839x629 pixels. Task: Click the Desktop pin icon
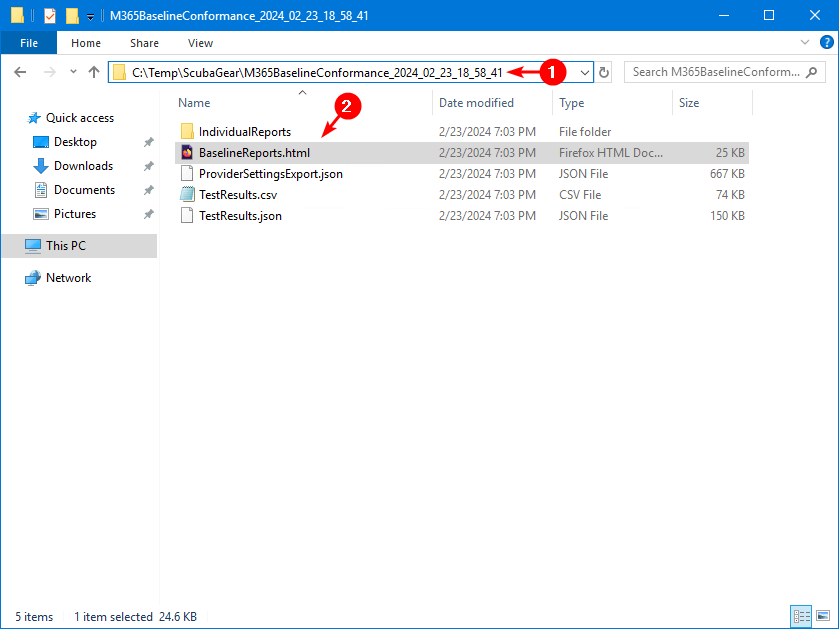(148, 142)
